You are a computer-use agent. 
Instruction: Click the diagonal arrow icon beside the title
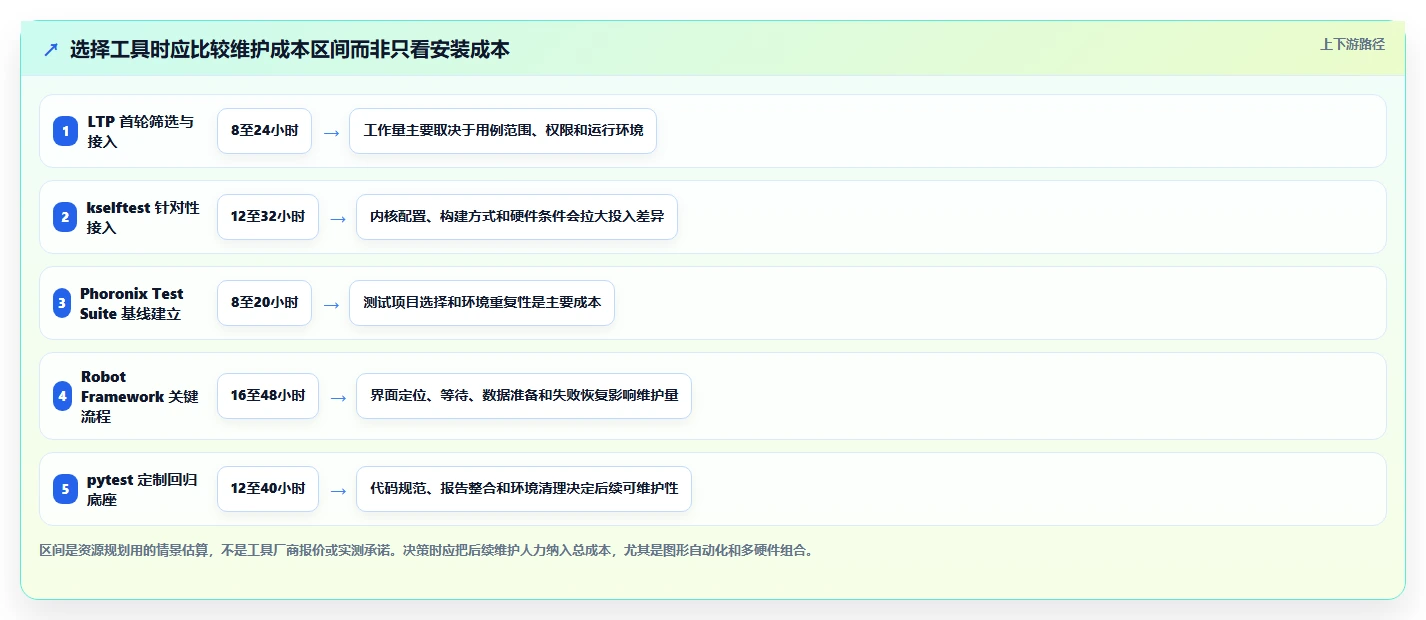[x=50, y=49]
